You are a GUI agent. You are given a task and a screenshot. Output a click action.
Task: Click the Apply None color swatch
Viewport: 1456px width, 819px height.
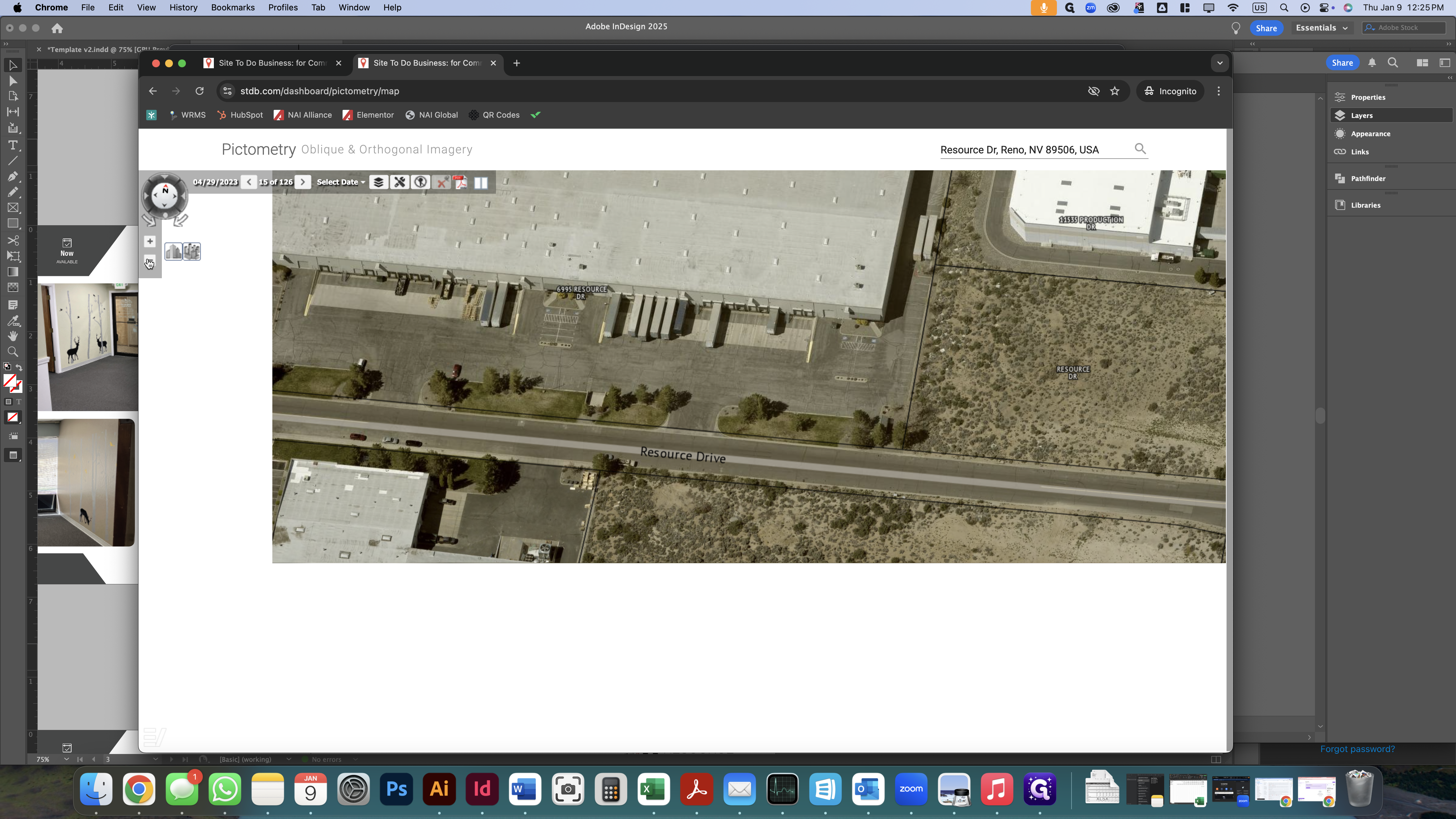coord(12,418)
